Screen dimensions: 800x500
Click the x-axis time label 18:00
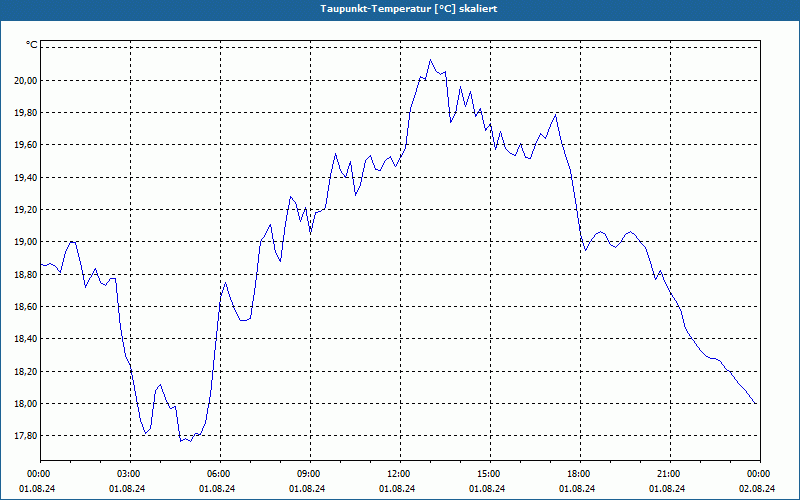pos(580,474)
